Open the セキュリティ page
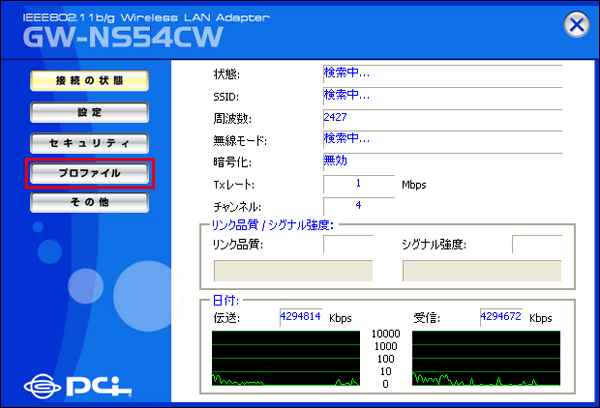Screen dimensions: 600x408 tap(89, 143)
